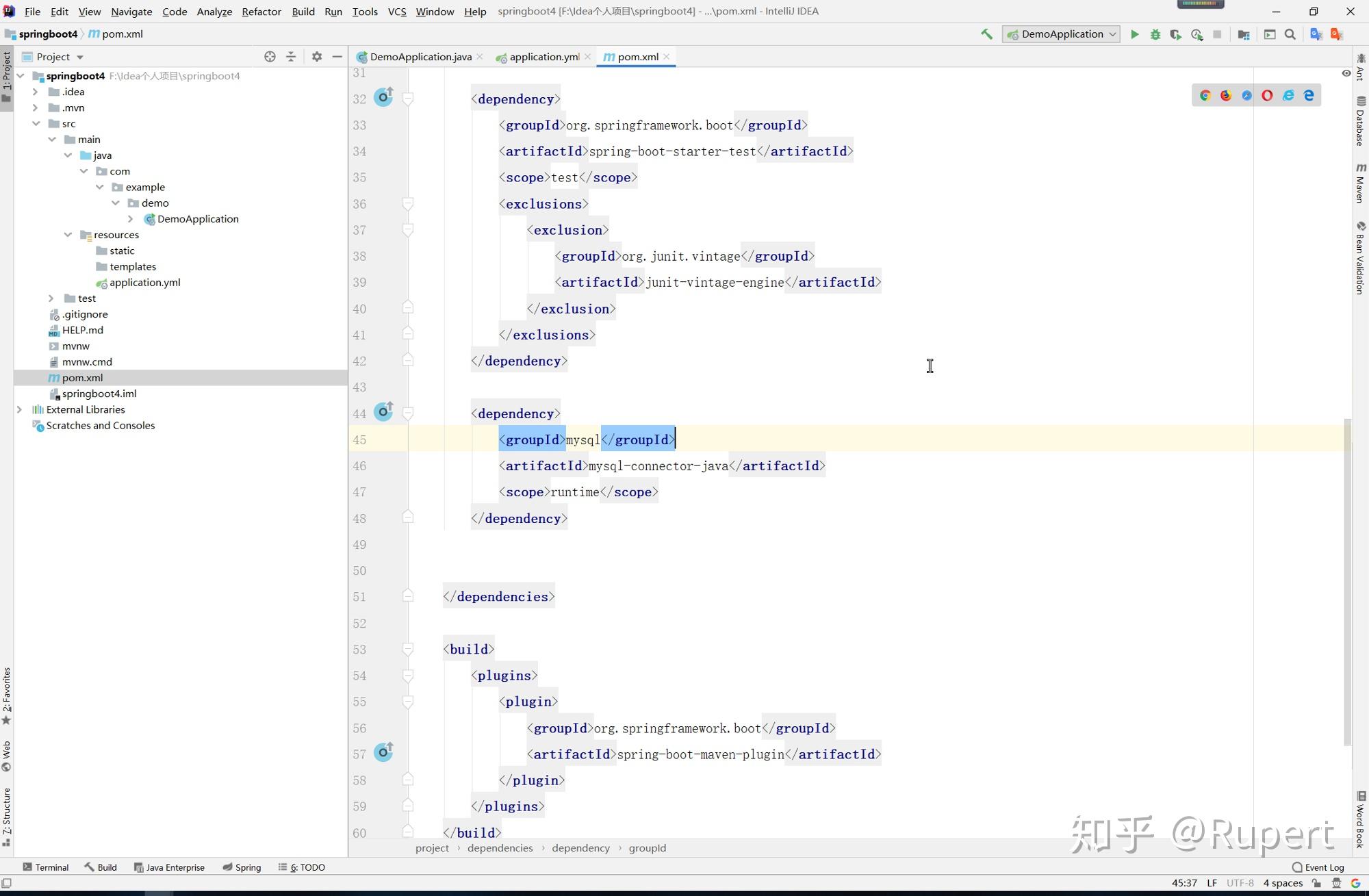This screenshot has width=1369, height=896.
Task: Start the Debug DemoApplication bug icon
Action: tap(1155, 34)
